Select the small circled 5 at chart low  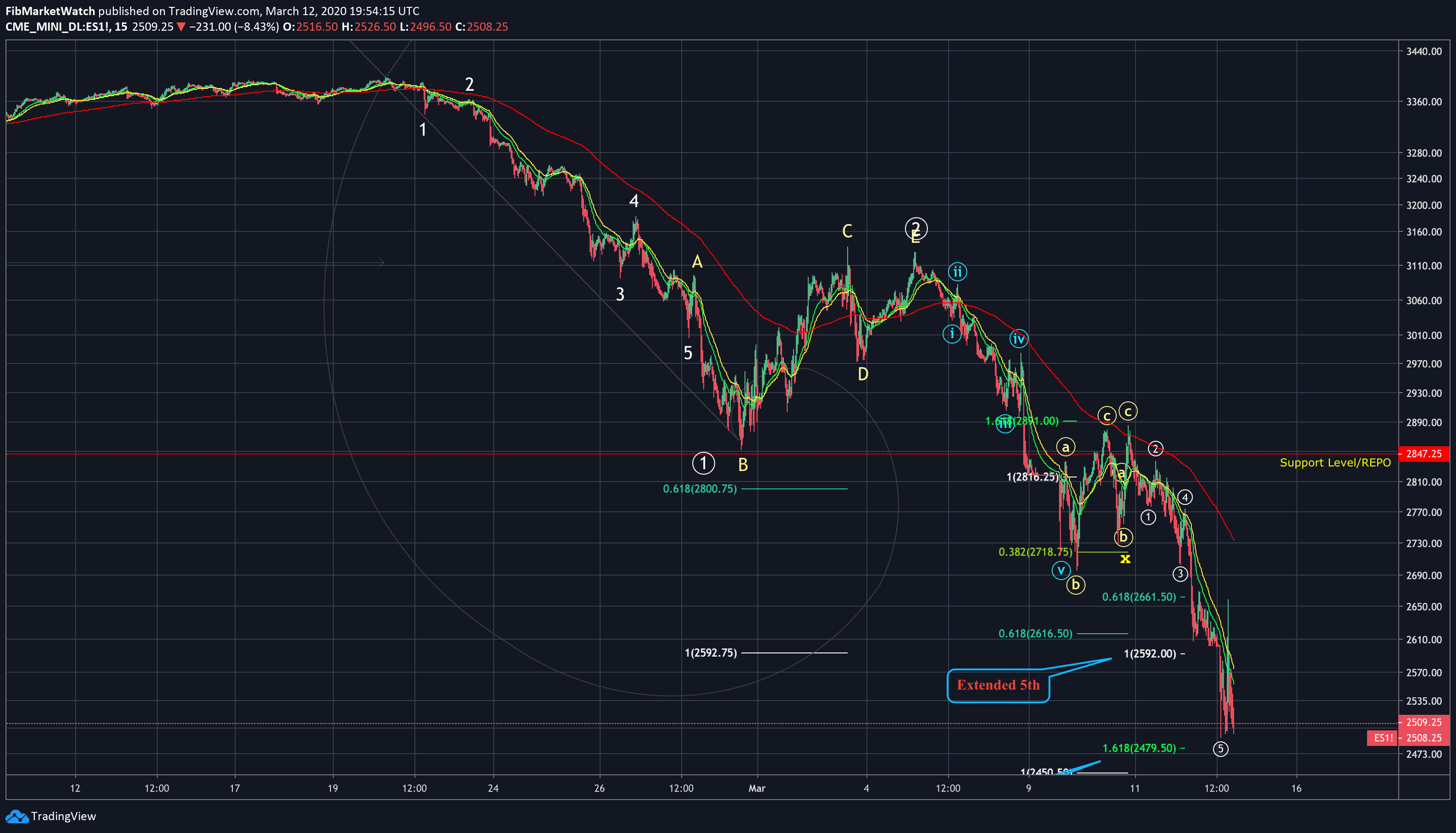(x=1220, y=748)
